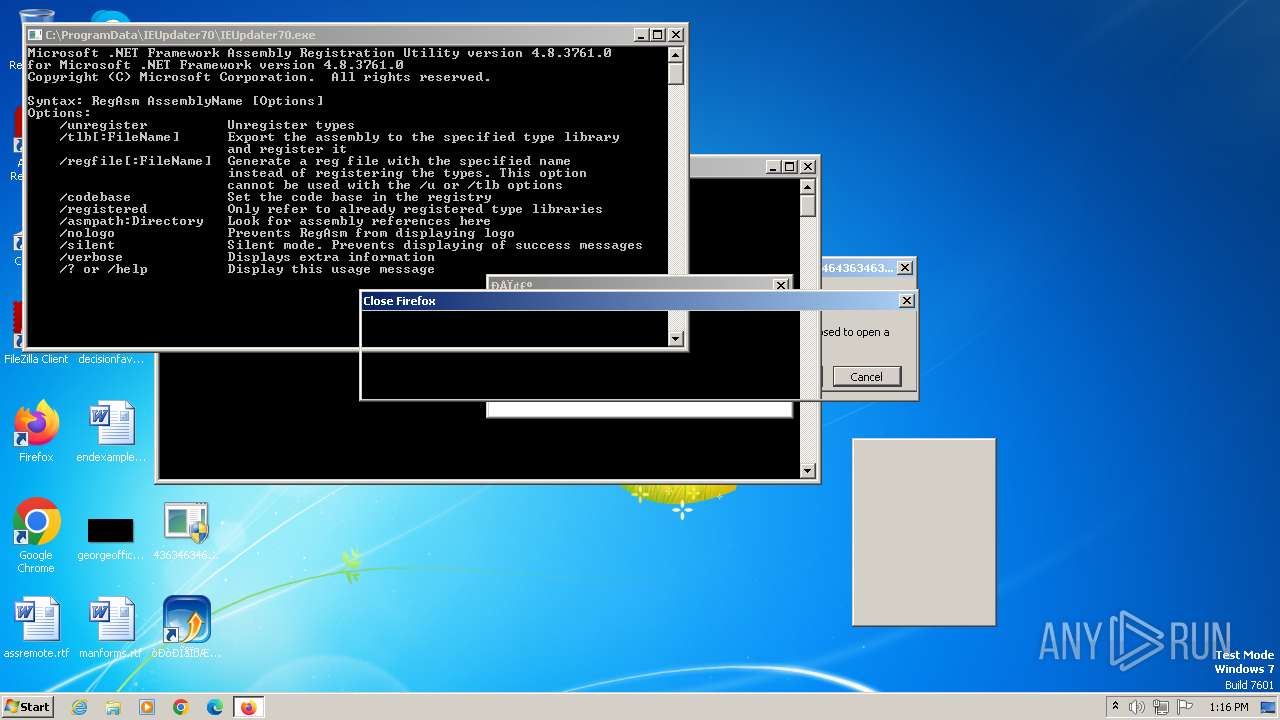Select the decisionfav desktop file label
Screen dimensions: 1280x720
[111, 359]
